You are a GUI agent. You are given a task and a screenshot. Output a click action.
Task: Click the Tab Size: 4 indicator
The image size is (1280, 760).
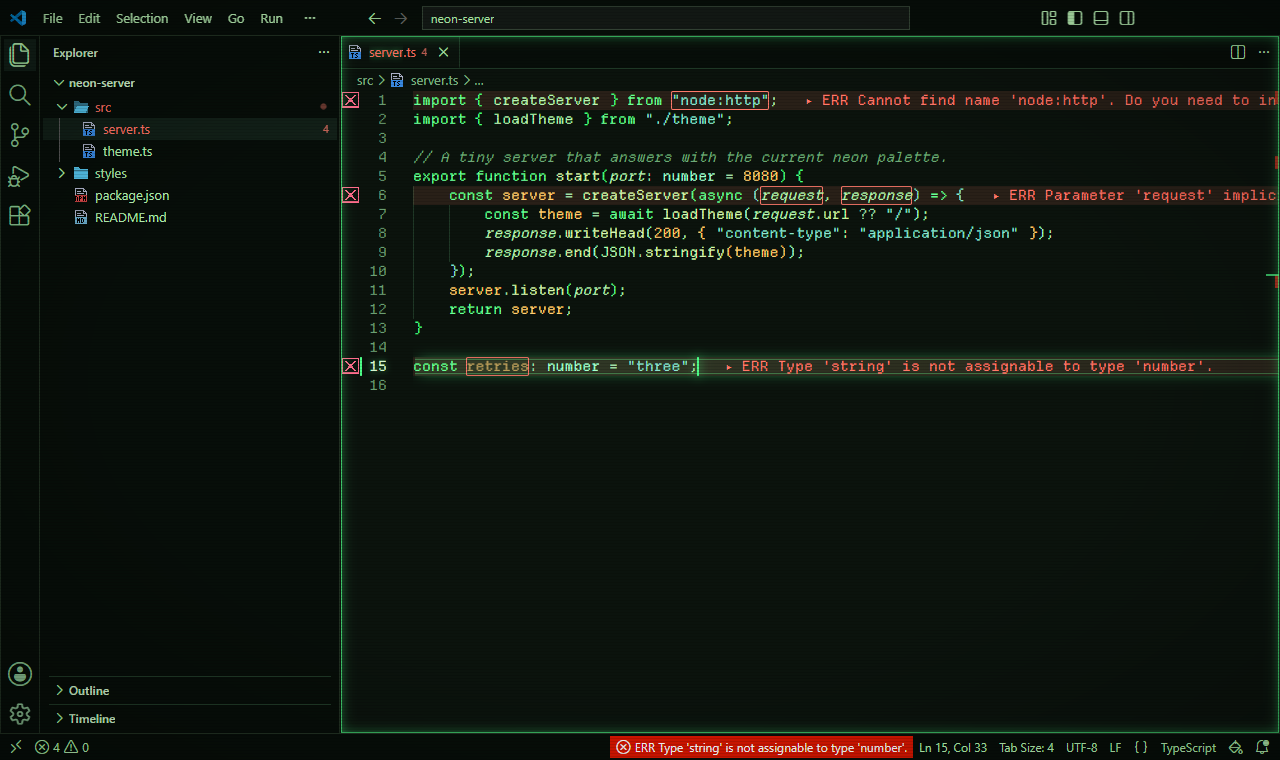coord(1026,747)
